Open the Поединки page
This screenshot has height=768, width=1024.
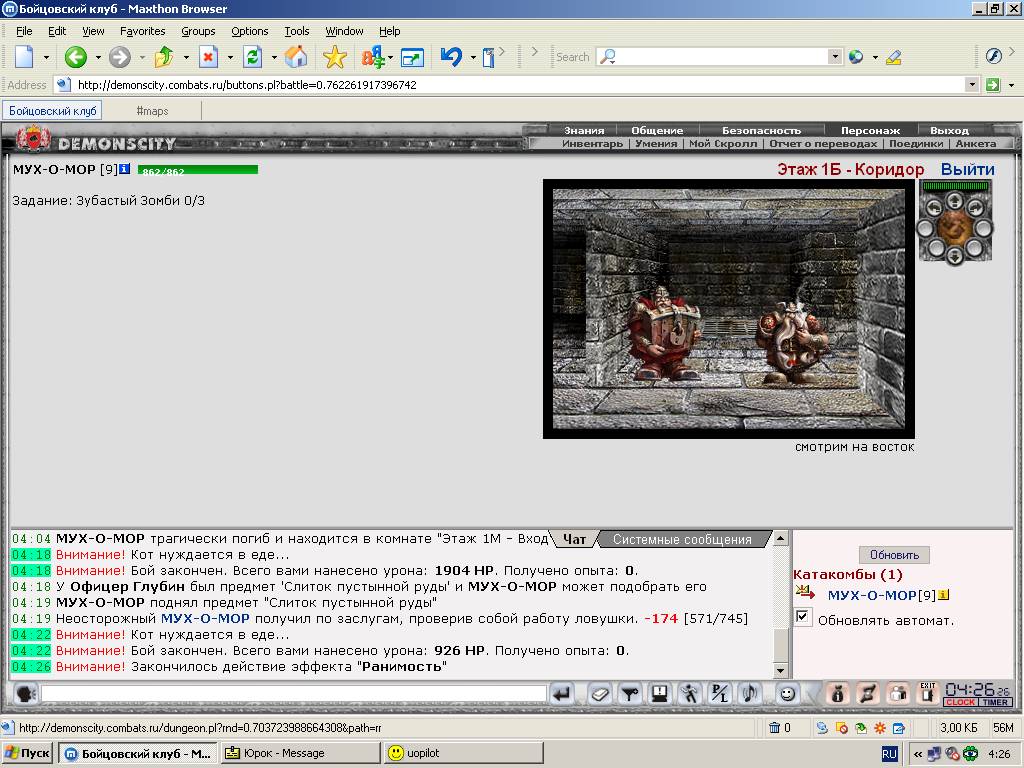click(x=916, y=144)
